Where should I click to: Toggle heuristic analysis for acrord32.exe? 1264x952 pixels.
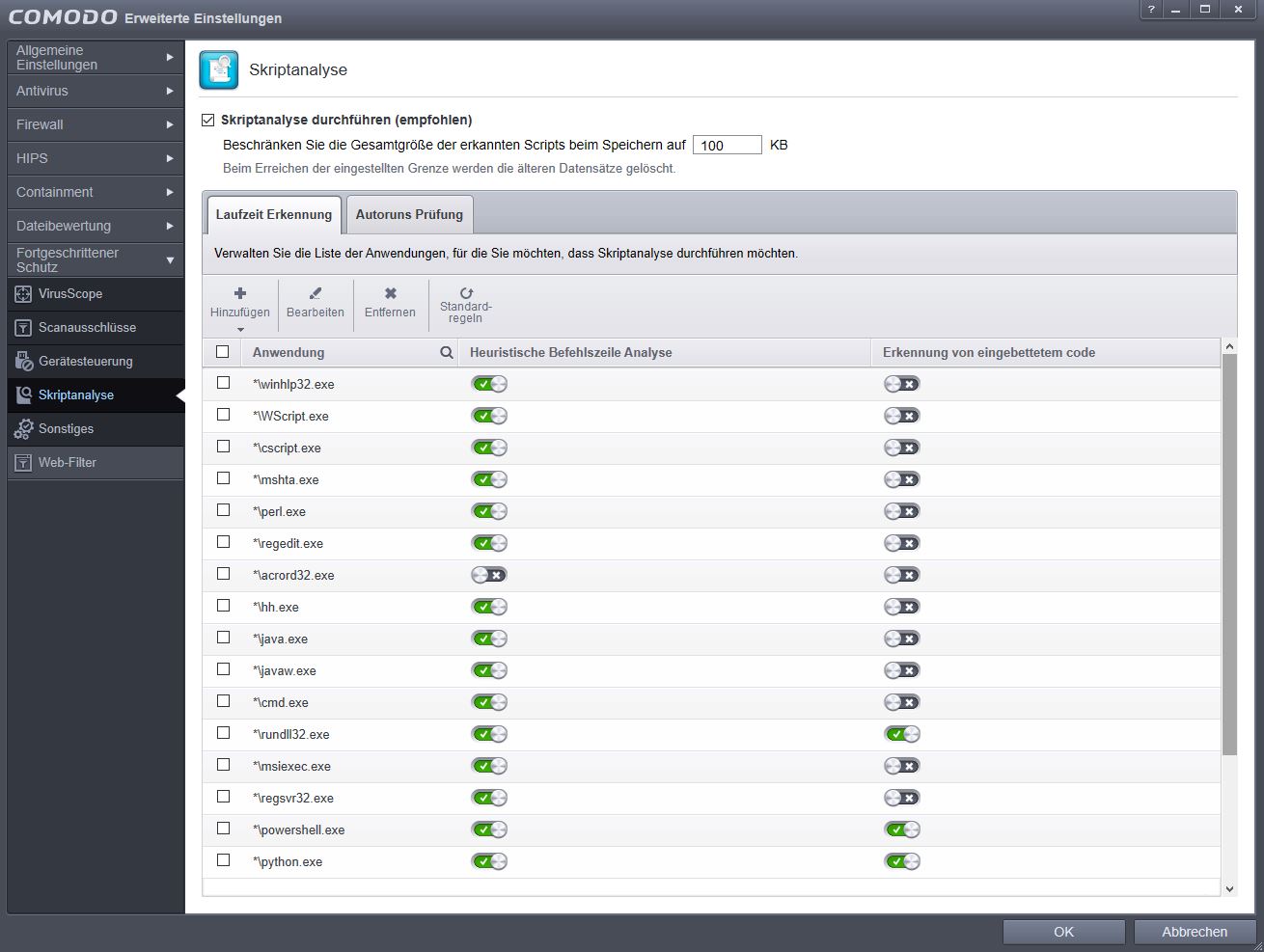click(x=489, y=575)
